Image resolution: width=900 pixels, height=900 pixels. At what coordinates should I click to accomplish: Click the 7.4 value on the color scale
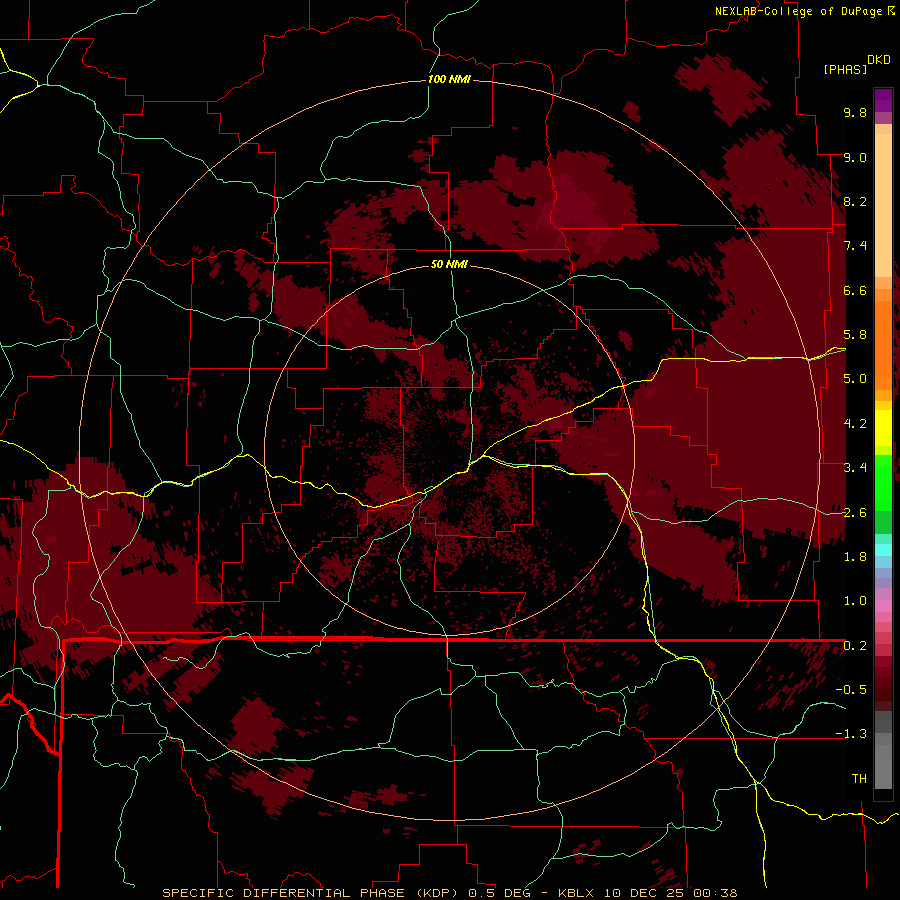click(855, 246)
